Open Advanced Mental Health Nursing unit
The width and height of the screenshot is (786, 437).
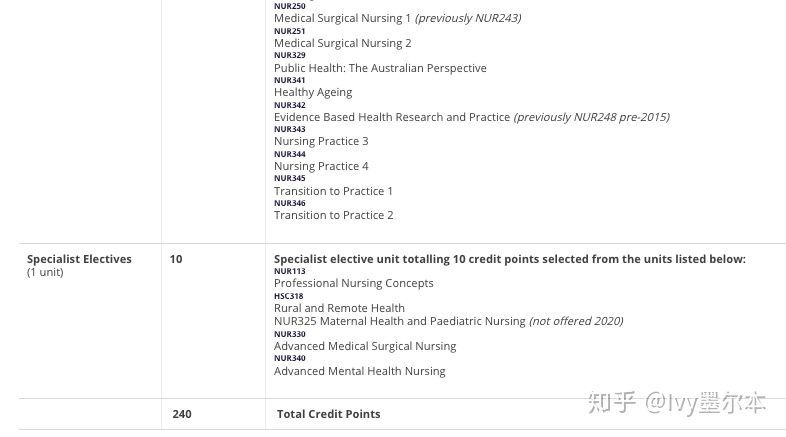pyautogui.click(x=359, y=371)
